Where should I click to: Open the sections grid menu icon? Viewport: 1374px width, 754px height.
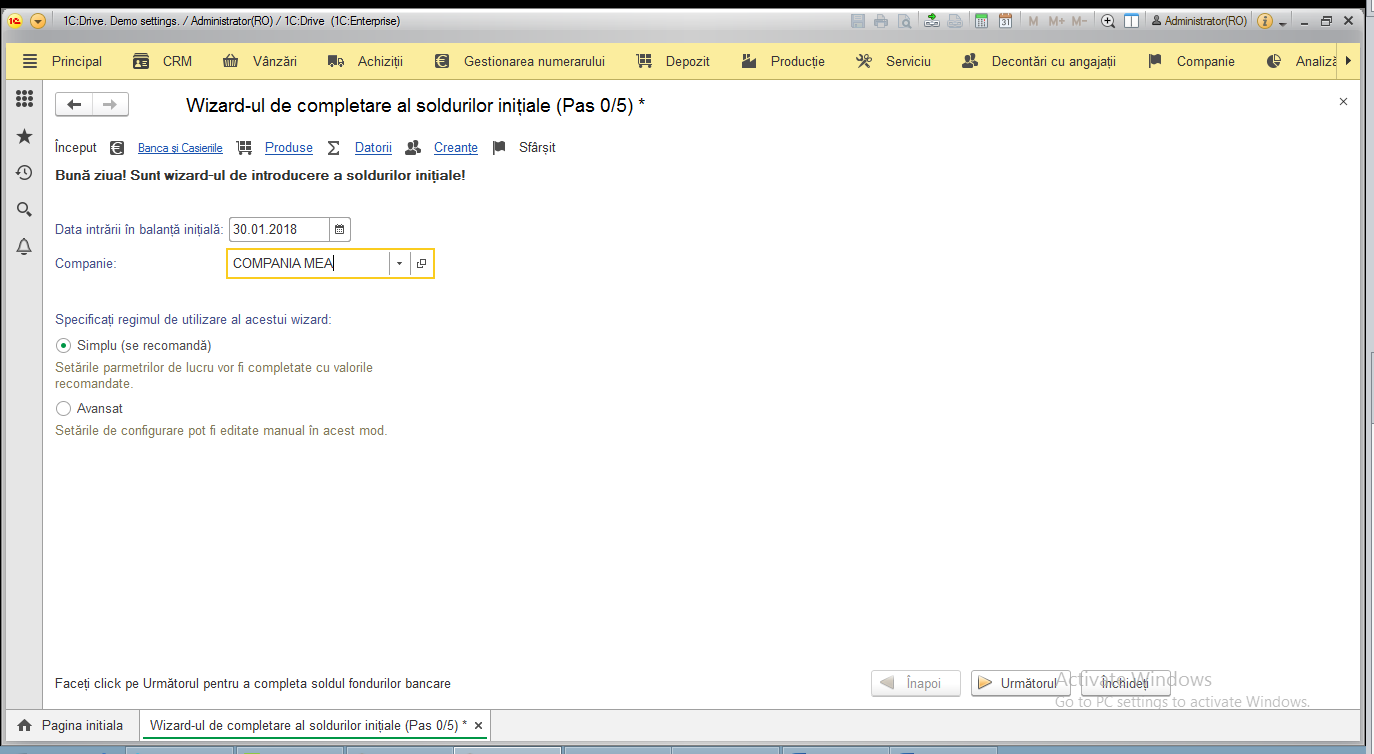(25, 98)
